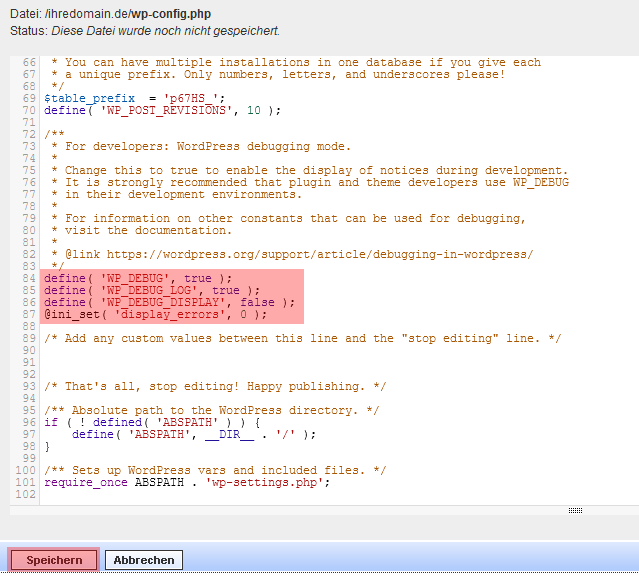Screen dimensions: 639x579
Task: Click the 'WP_DEBUG_DISPLAY' define line
Action: (x=169, y=302)
